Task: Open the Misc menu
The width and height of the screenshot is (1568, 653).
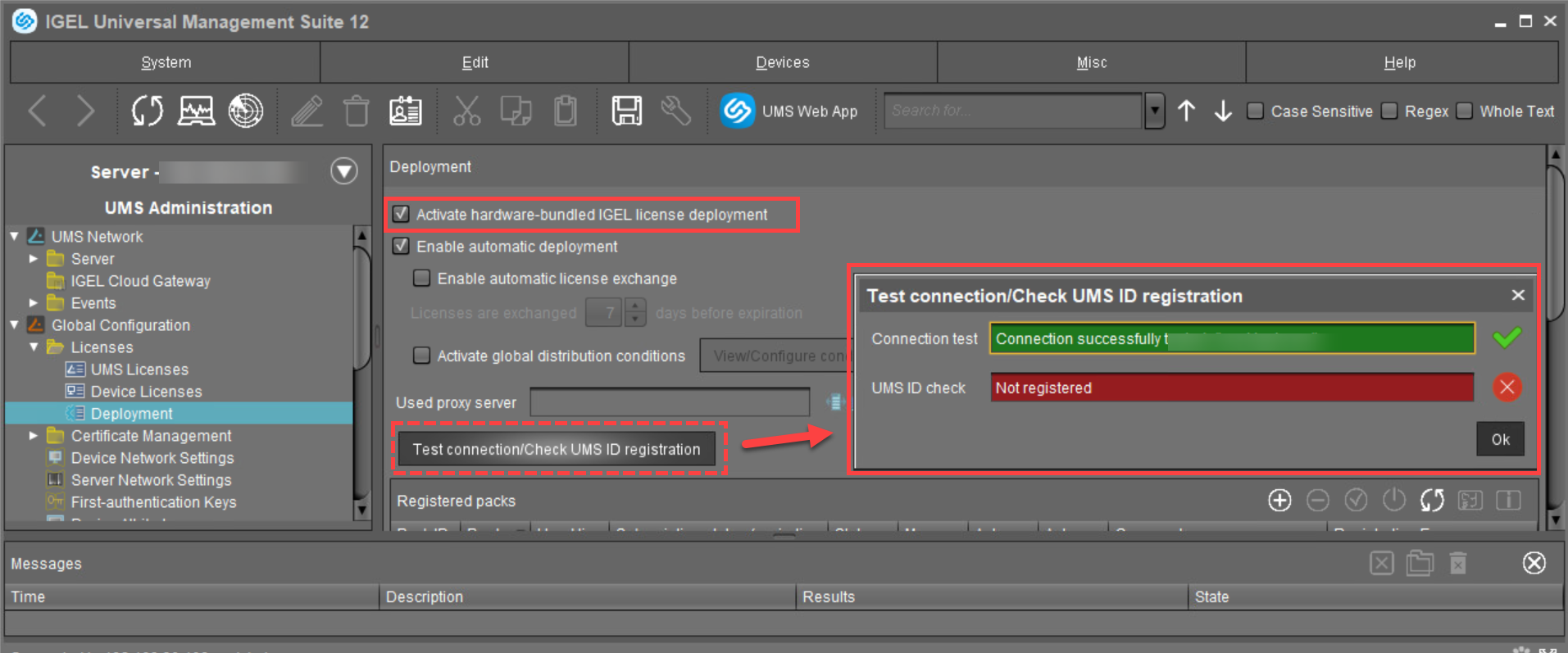Action: (x=1091, y=62)
